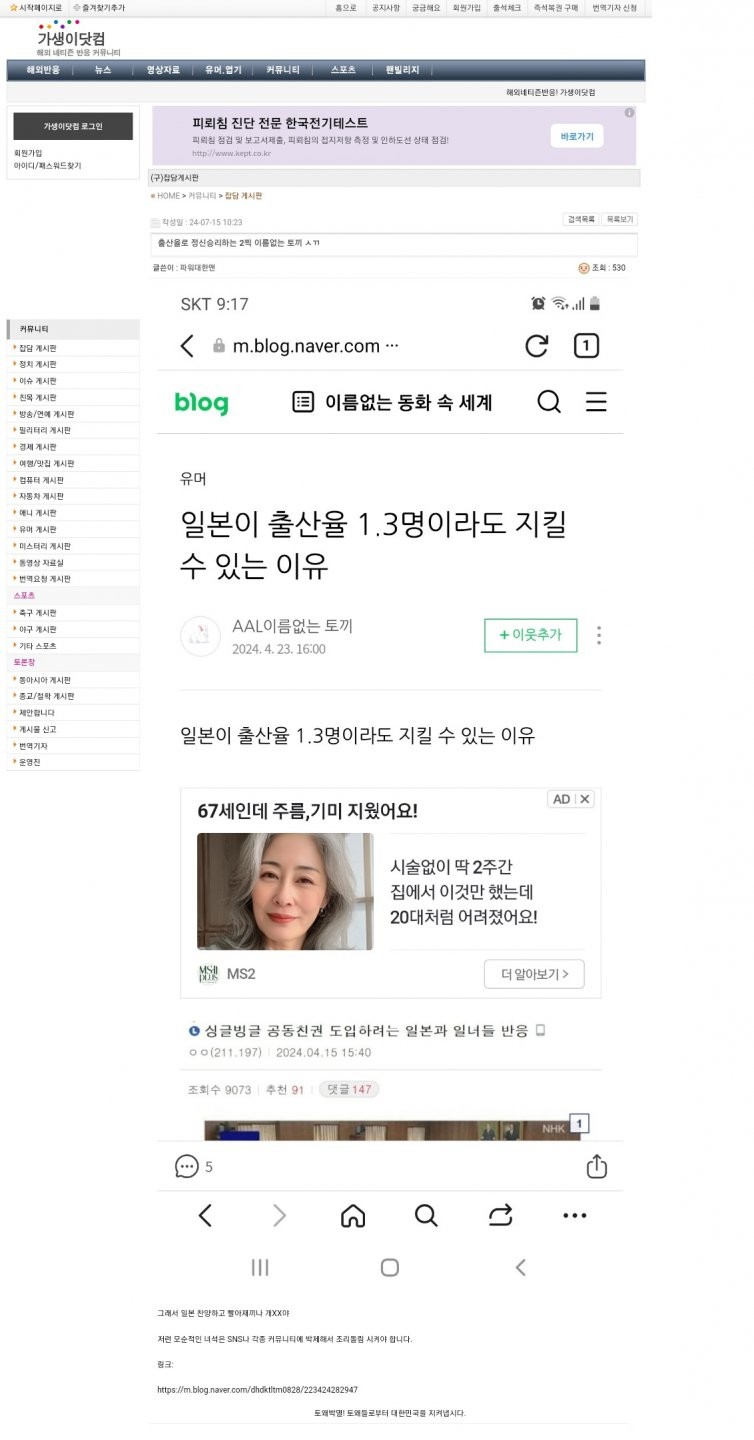
Task: Open the naver blog URL link
Action: point(257,1390)
